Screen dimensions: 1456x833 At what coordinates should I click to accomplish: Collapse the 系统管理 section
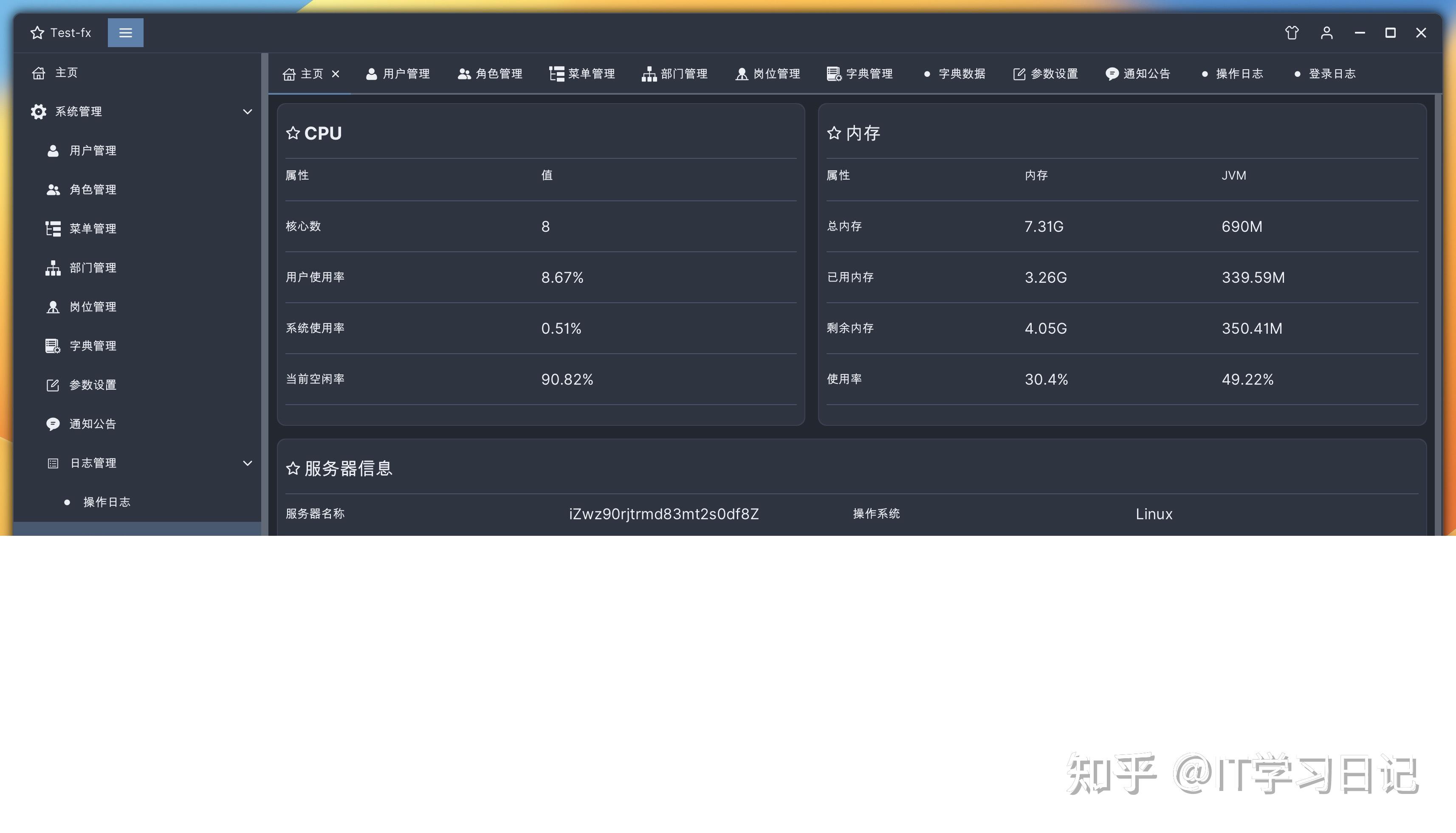(x=247, y=112)
